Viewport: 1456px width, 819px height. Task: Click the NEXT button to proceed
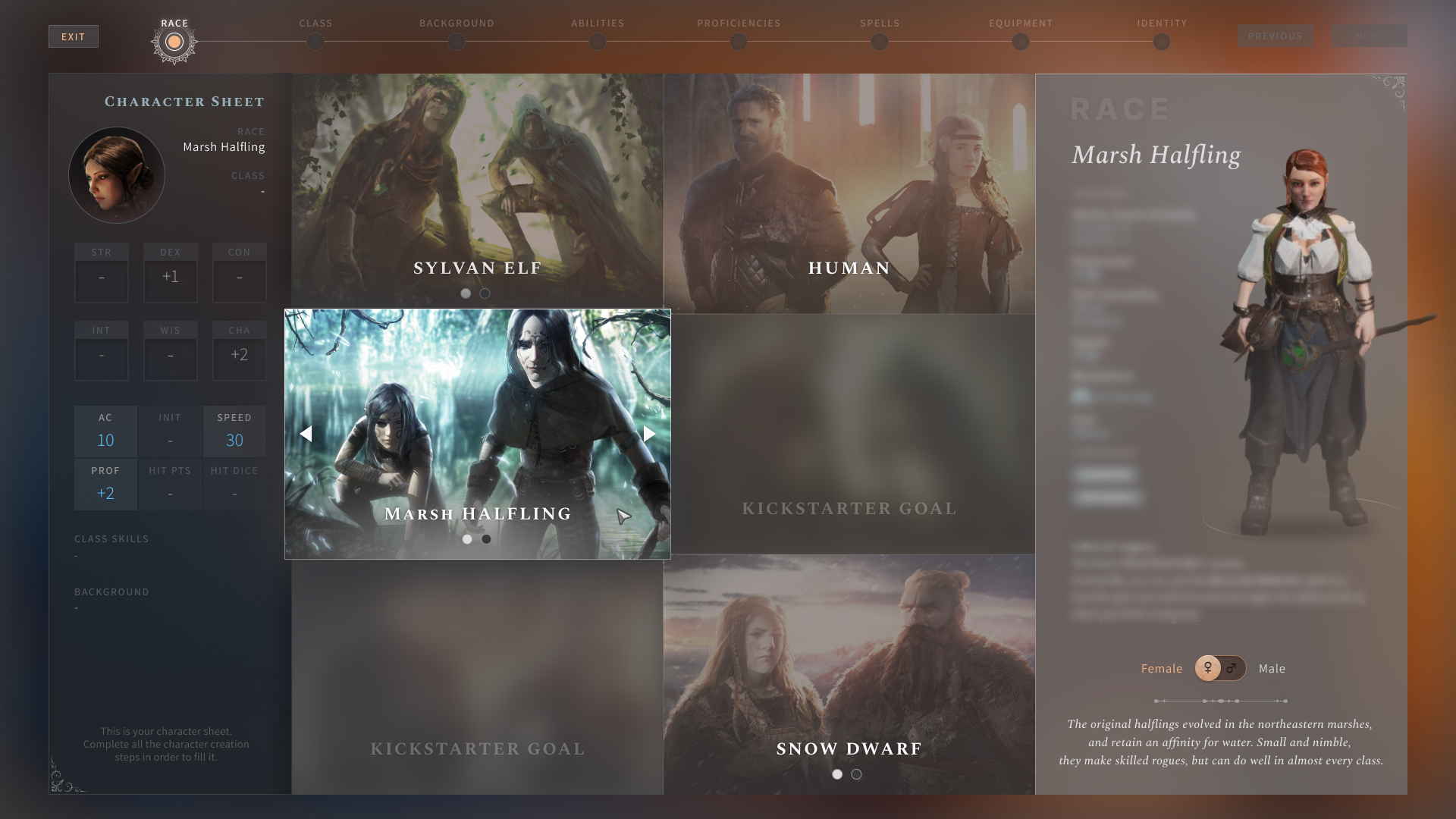1369,36
